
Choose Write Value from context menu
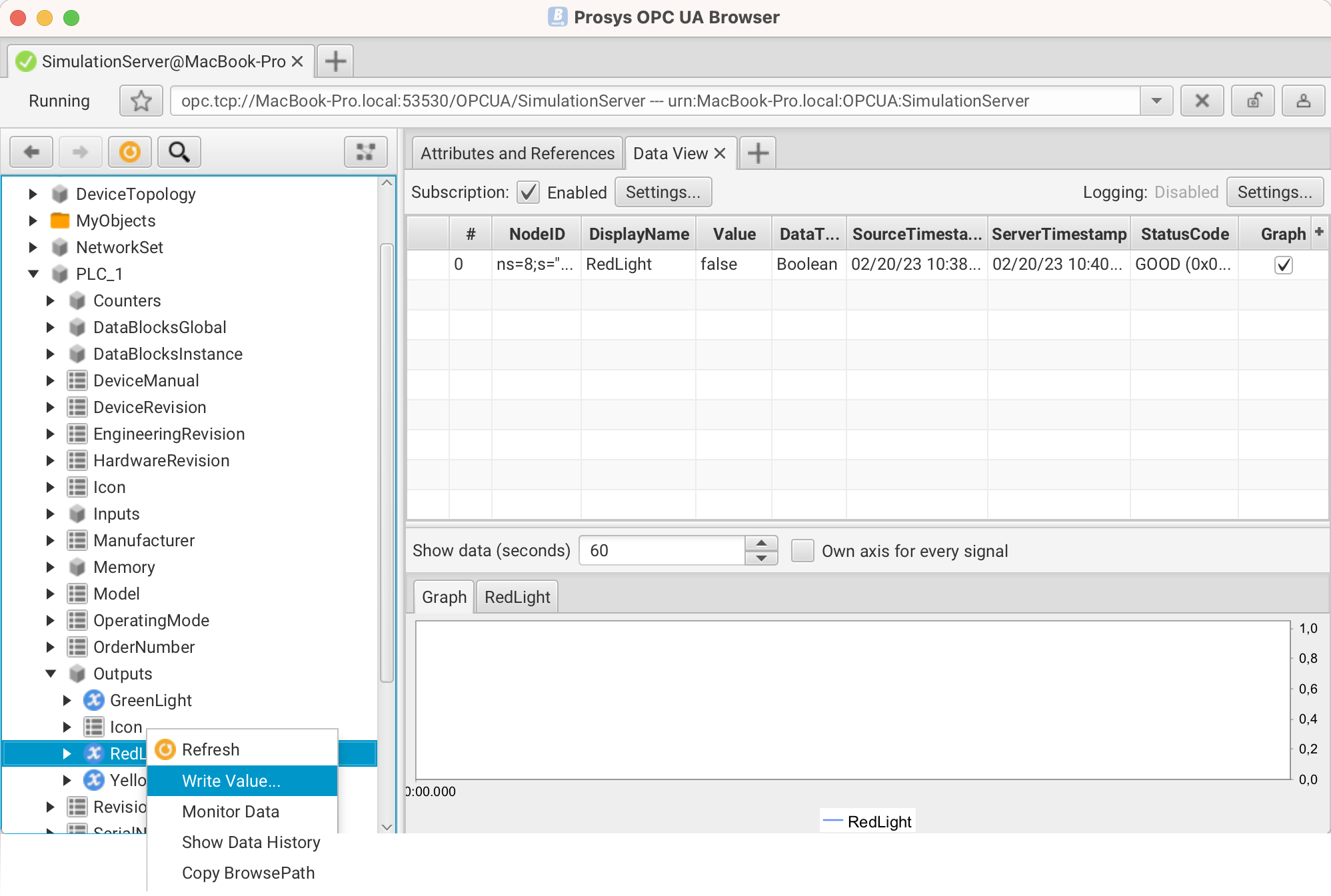(x=231, y=781)
